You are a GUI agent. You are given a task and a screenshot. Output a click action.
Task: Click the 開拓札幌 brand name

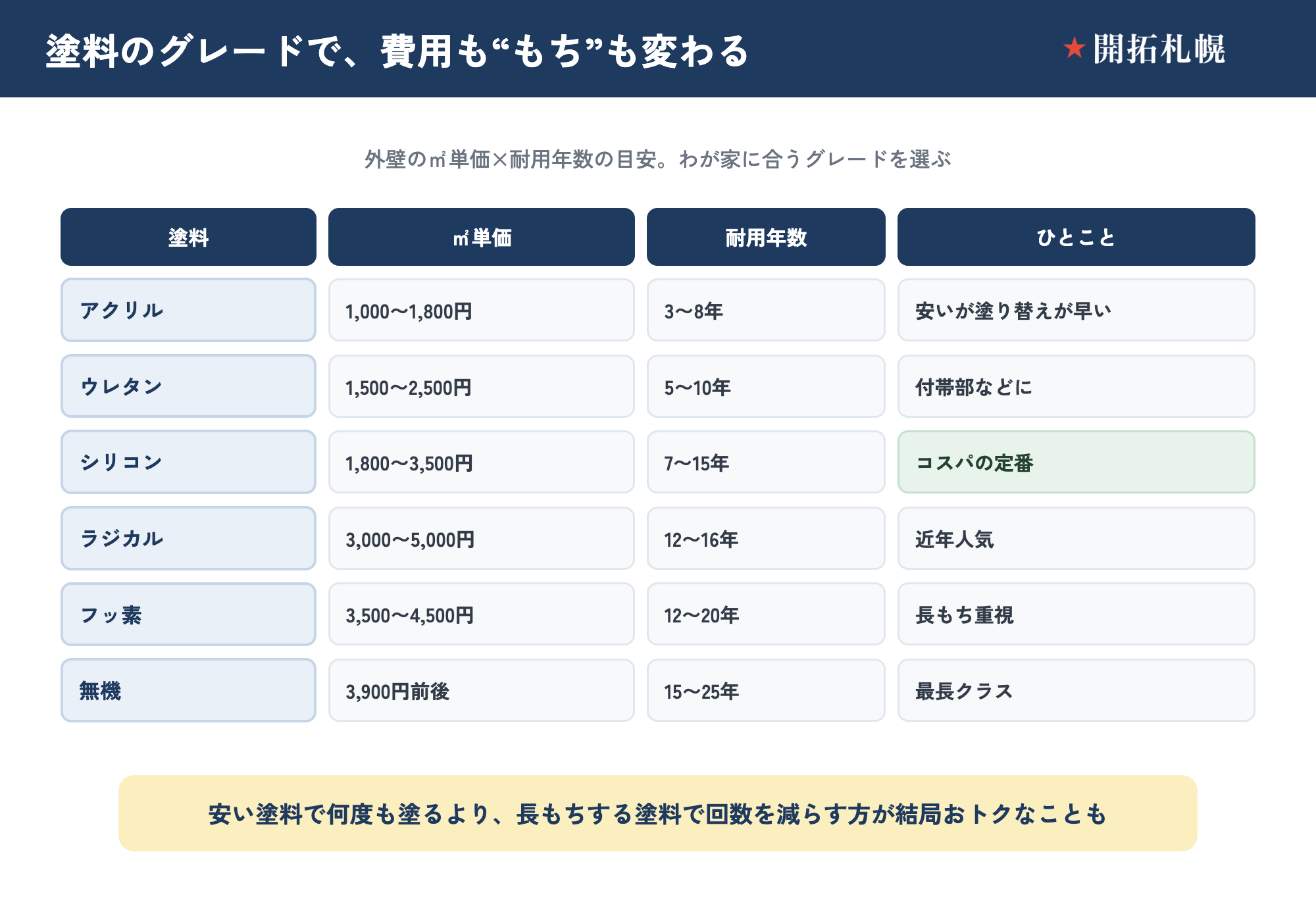click(1159, 49)
